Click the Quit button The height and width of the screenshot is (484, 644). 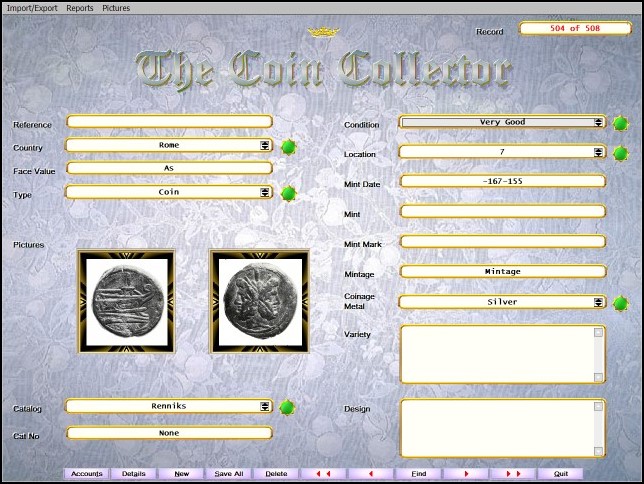(x=561, y=474)
